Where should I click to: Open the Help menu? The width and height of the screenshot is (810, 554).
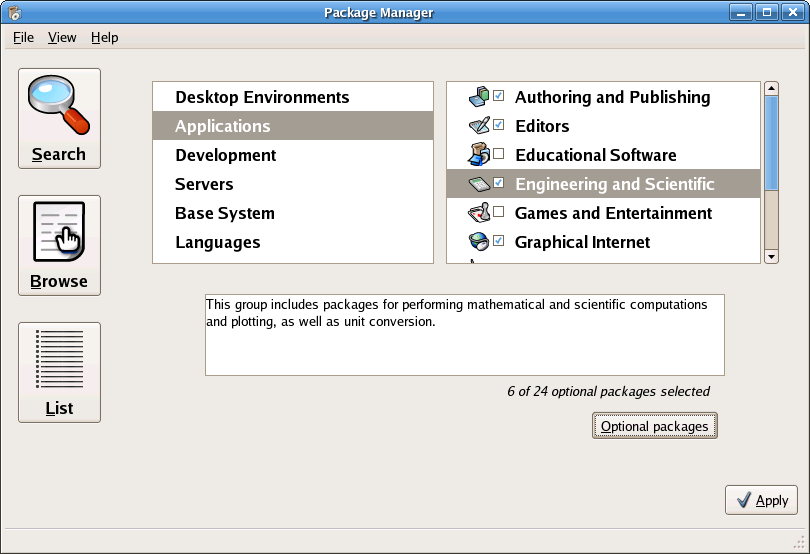point(104,38)
